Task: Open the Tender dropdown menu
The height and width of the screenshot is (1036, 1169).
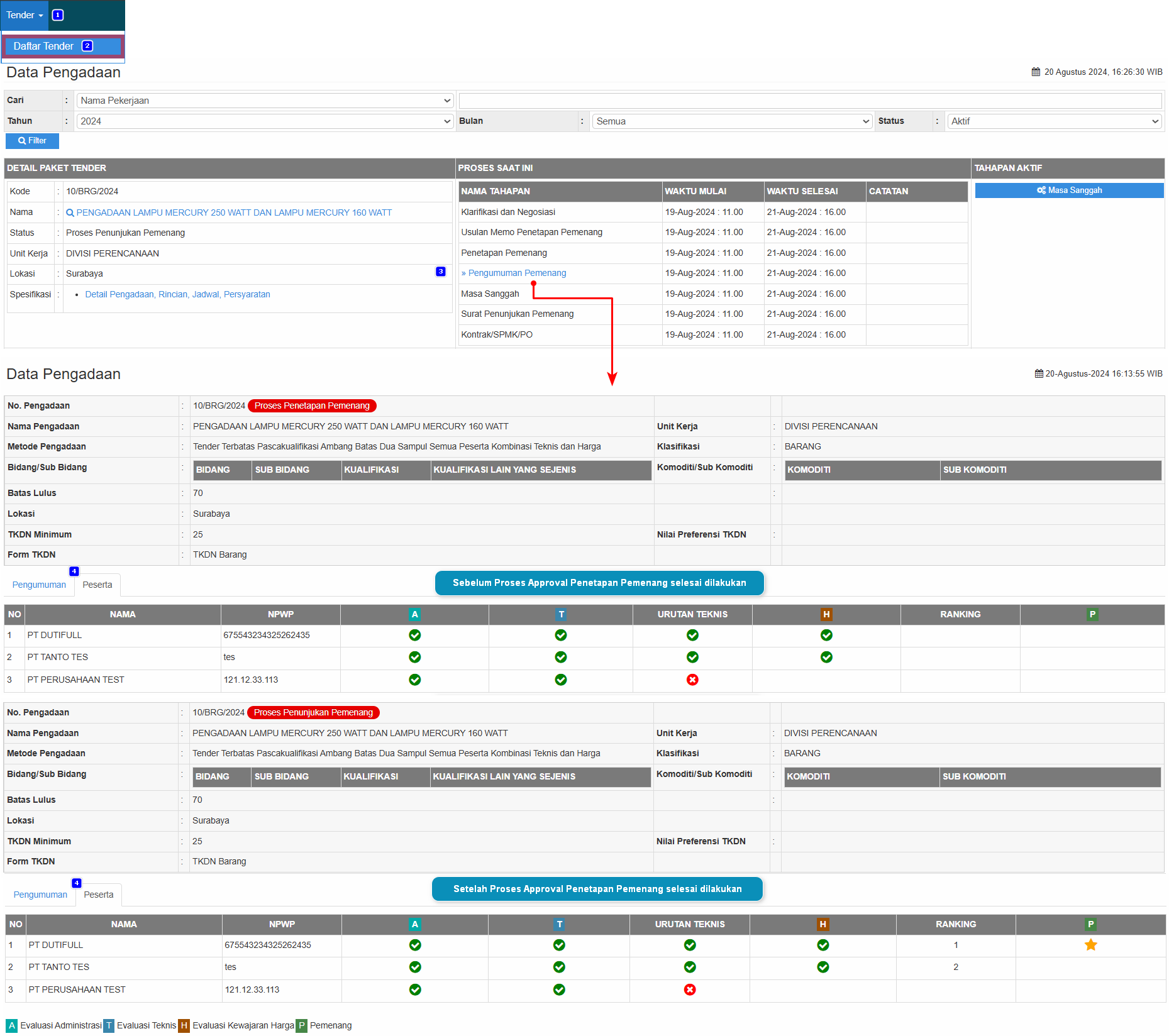Action: (x=25, y=15)
